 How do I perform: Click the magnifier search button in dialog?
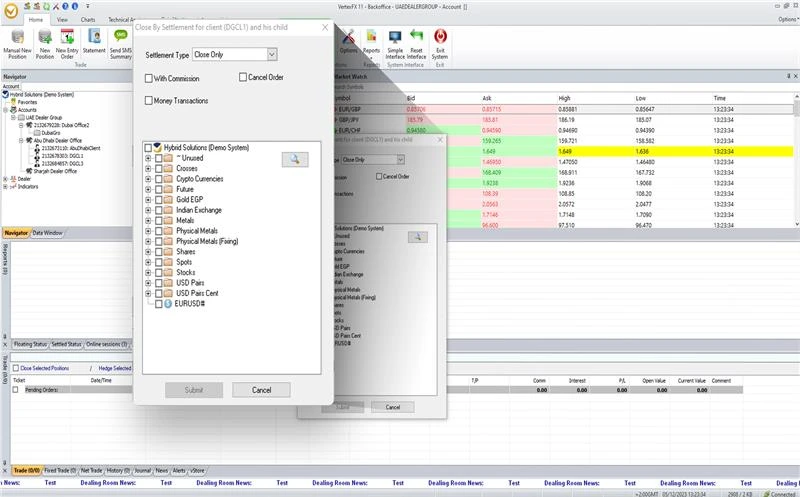point(295,159)
